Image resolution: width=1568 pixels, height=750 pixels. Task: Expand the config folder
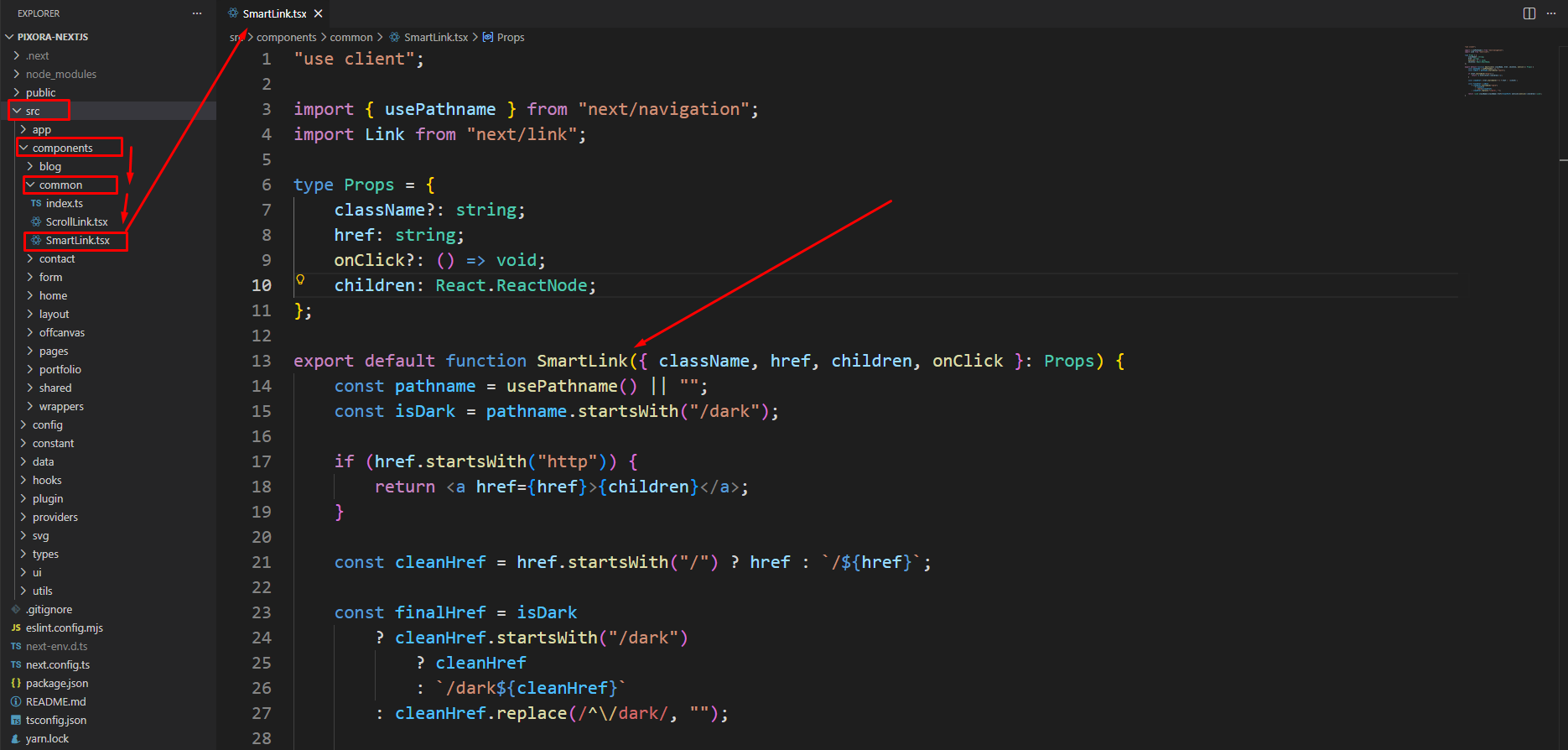click(x=23, y=424)
